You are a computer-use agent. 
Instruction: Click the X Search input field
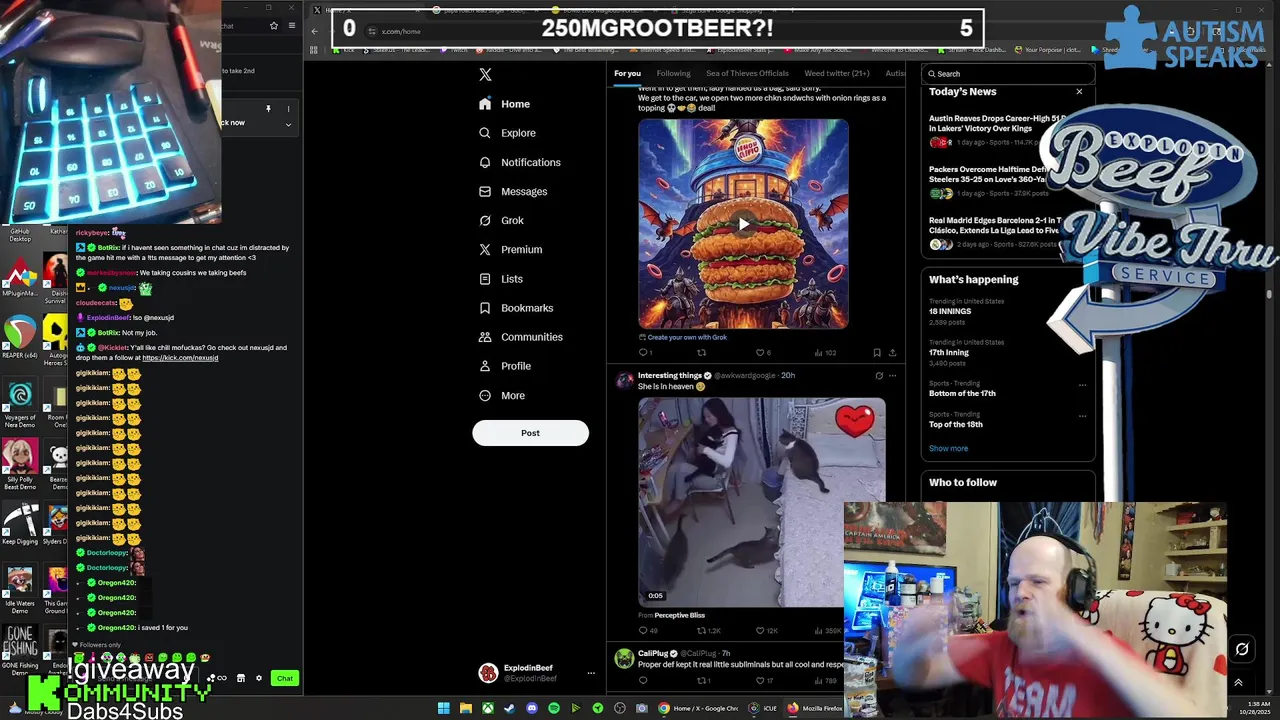click(1008, 73)
